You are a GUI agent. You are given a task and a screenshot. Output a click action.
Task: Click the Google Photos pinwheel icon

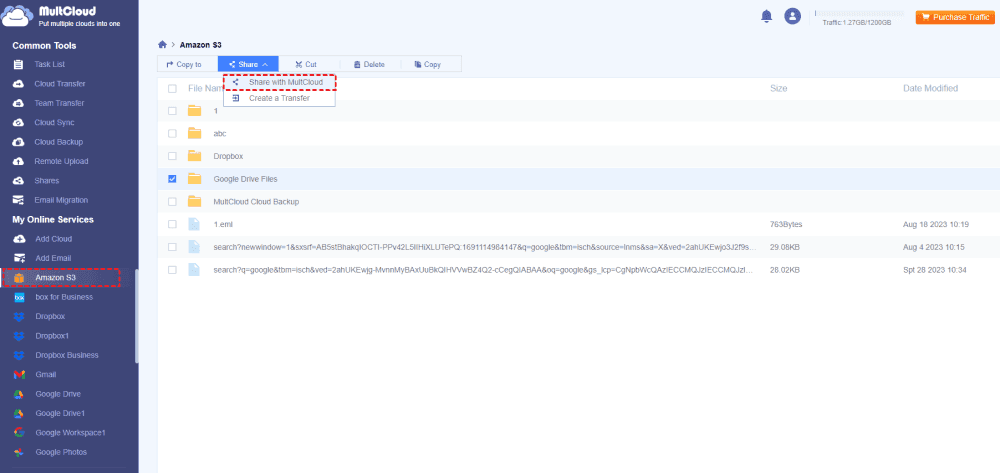tap(19, 452)
